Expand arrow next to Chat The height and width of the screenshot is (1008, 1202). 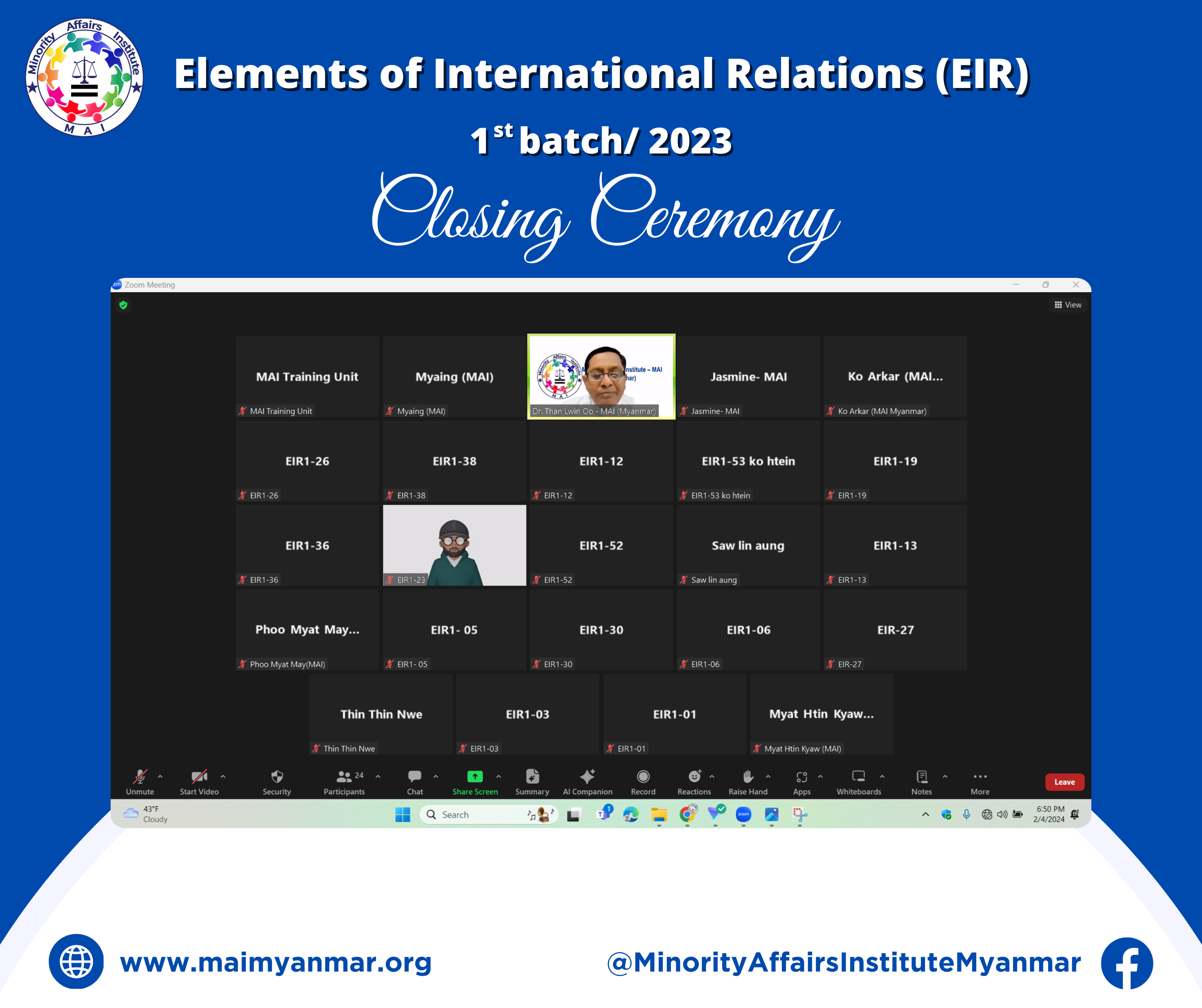click(x=436, y=777)
